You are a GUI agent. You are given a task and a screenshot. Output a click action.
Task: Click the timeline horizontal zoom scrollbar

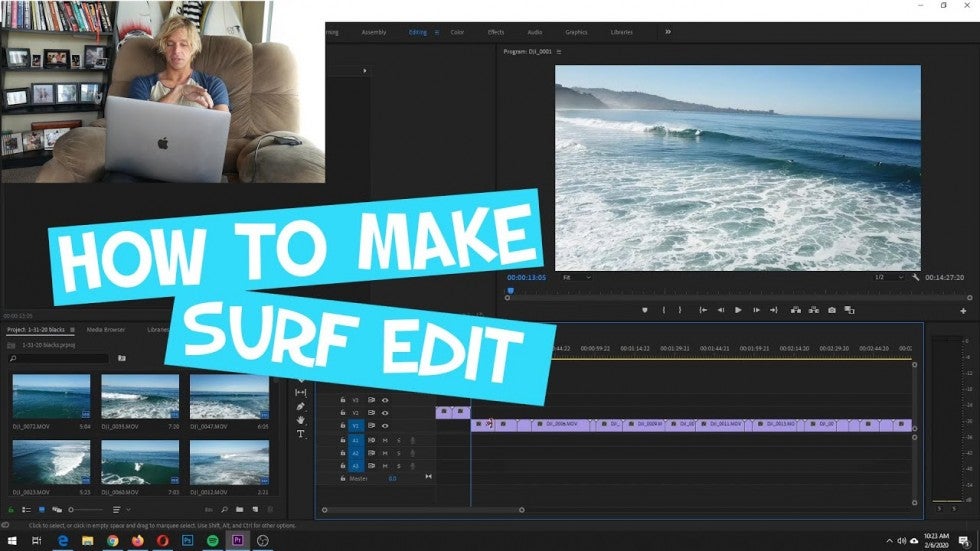click(x=423, y=510)
